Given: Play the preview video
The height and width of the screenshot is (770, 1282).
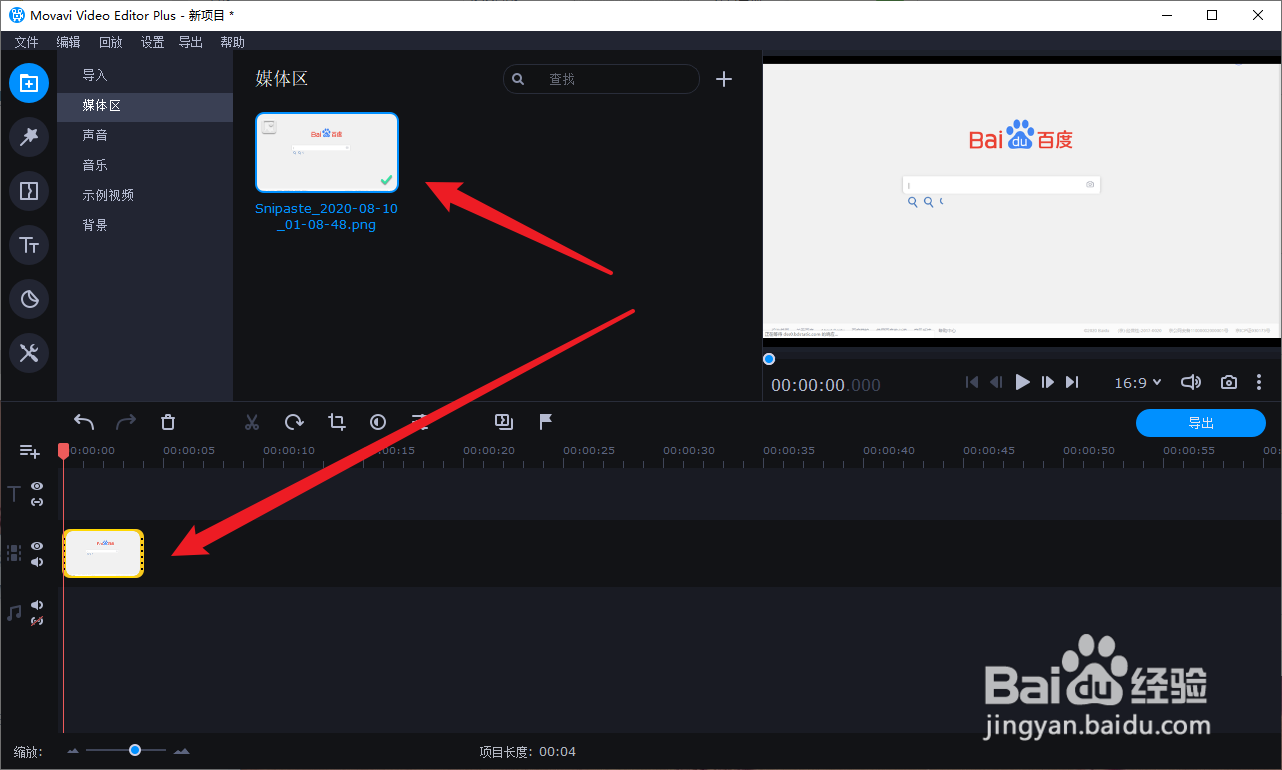Looking at the screenshot, I should 1022,382.
